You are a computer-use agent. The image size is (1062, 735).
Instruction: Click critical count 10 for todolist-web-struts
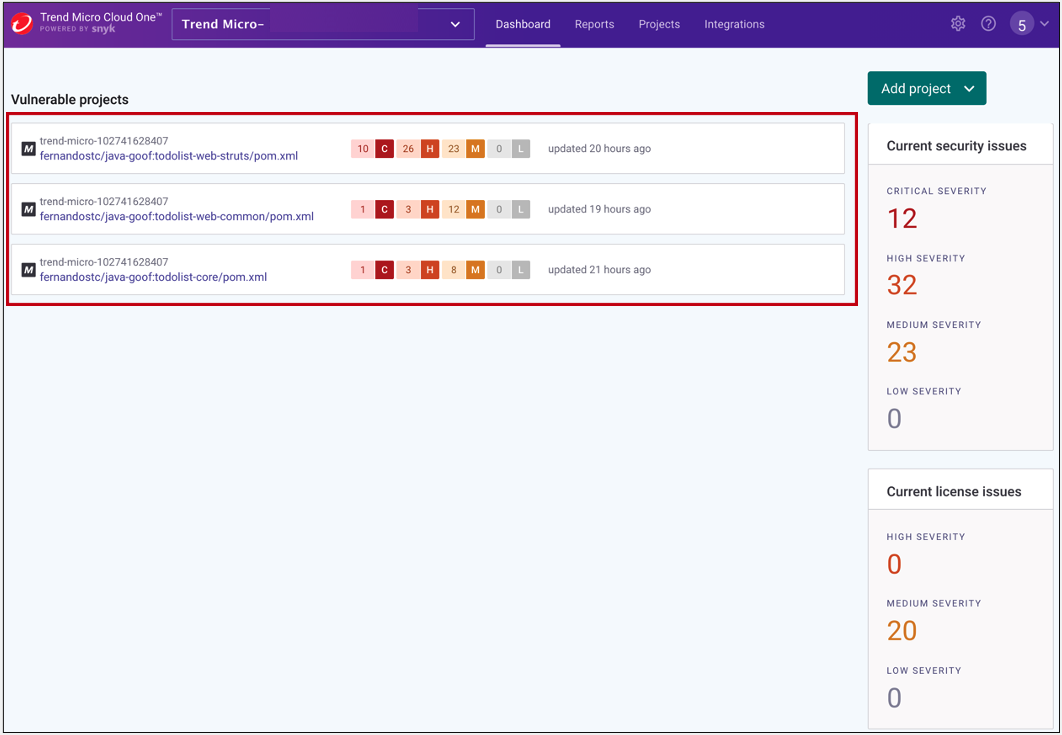pos(363,148)
